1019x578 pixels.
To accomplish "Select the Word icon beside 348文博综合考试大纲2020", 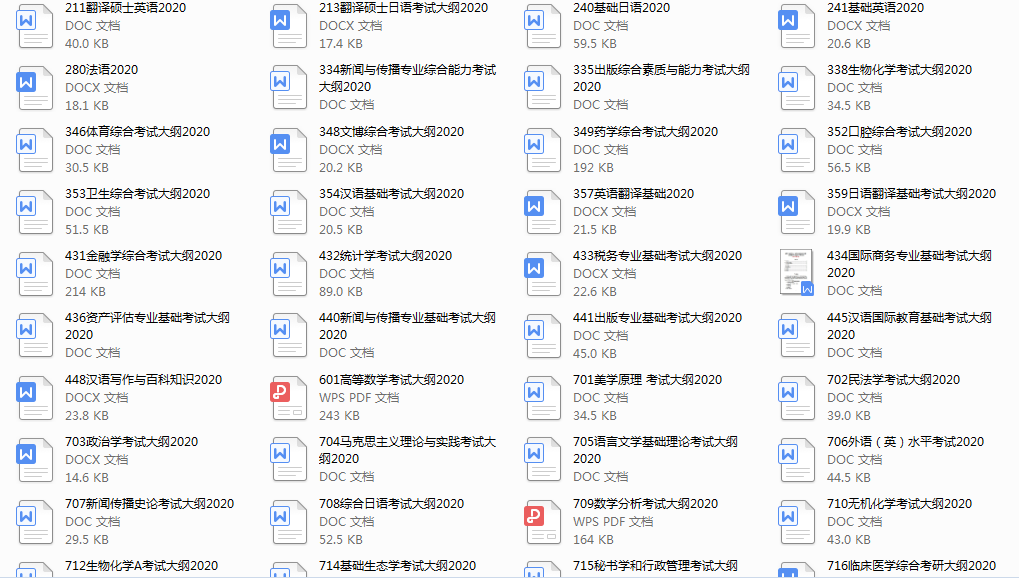I will click(x=288, y=150).
